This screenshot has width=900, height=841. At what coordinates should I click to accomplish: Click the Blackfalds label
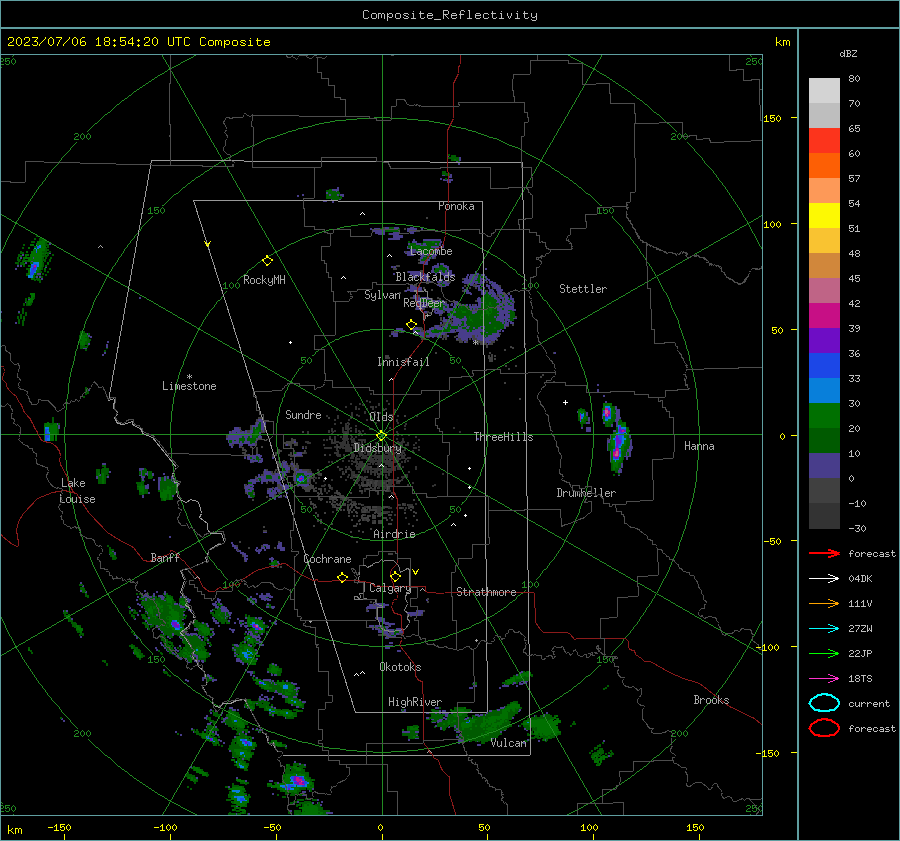pos(425,277)
